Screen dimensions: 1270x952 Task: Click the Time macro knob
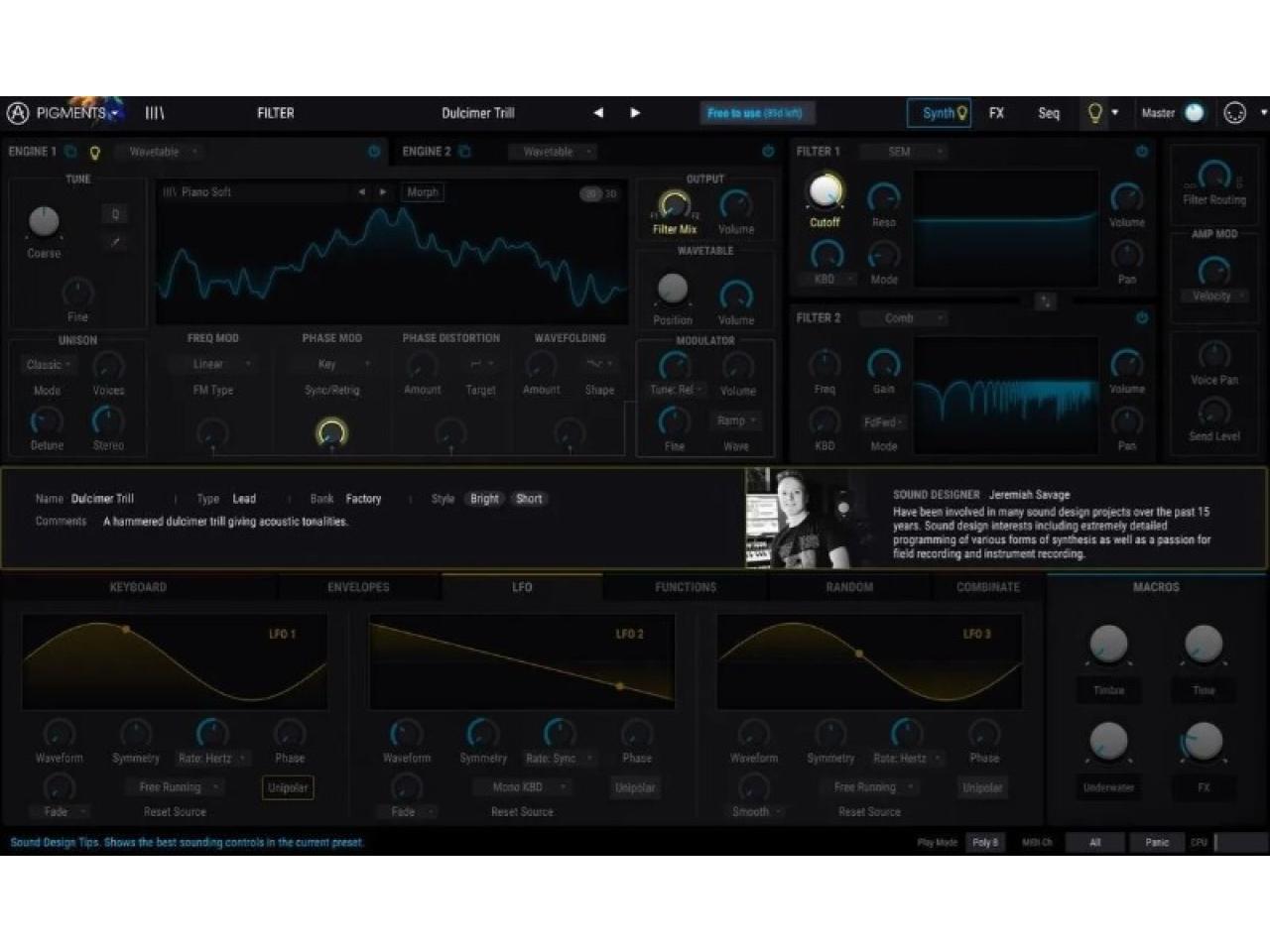[1204, 645]
